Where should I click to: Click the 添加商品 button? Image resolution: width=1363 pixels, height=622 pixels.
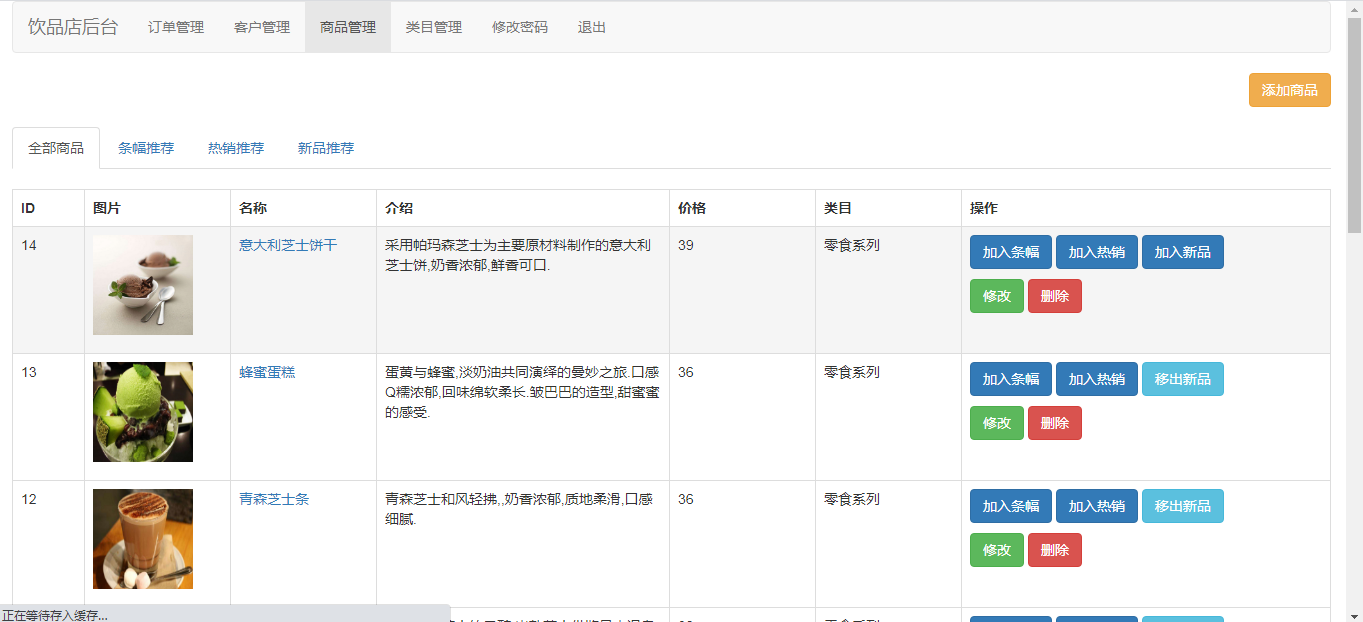coord(1289,90)
